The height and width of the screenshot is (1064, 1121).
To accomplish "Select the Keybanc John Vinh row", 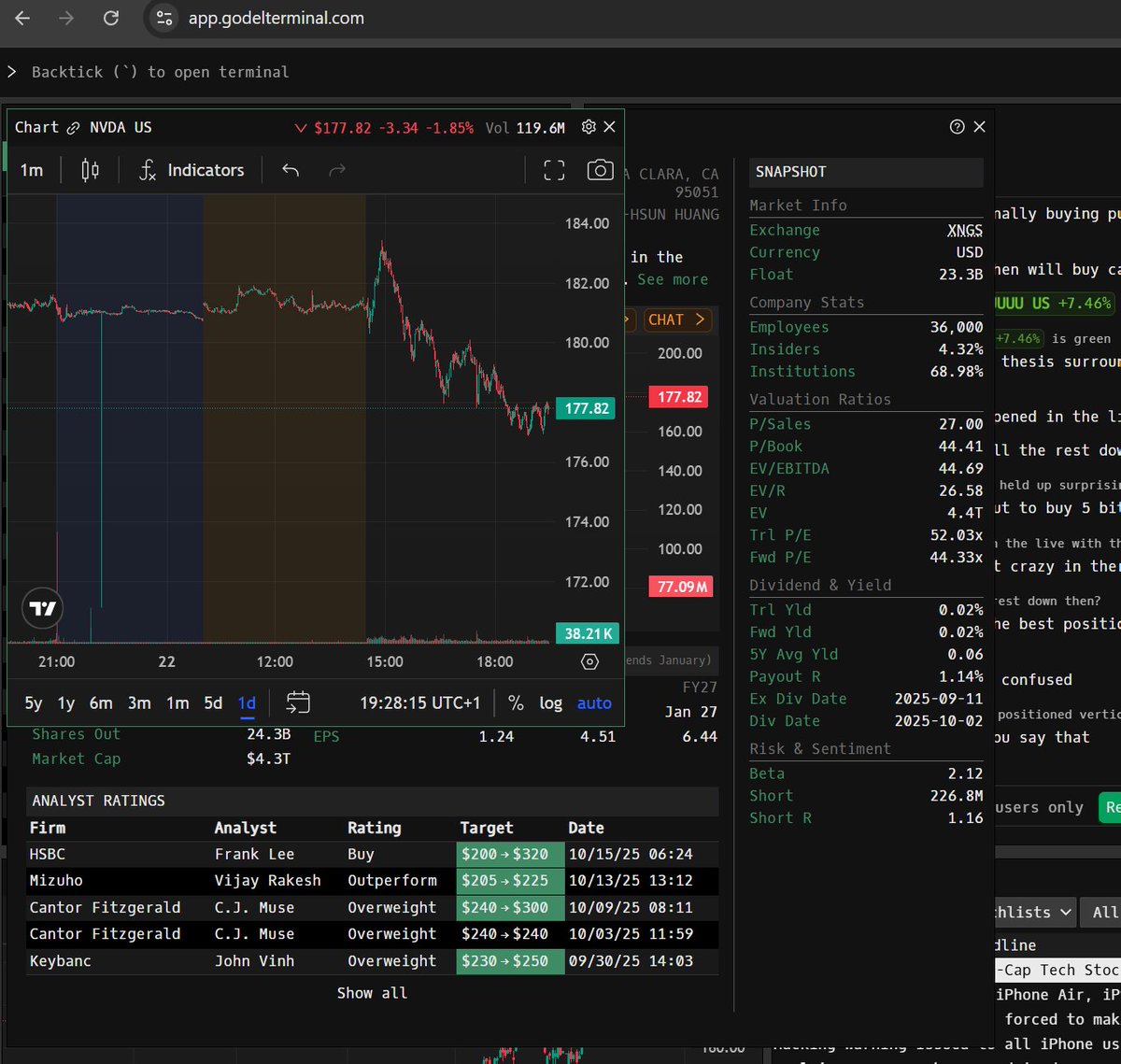I will 373,961.
